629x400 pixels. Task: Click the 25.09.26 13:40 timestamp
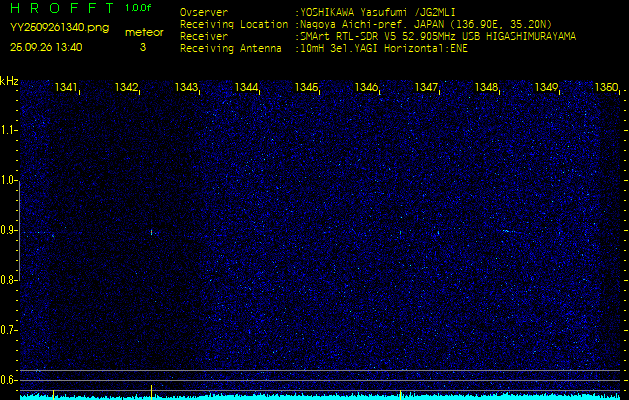46,47
